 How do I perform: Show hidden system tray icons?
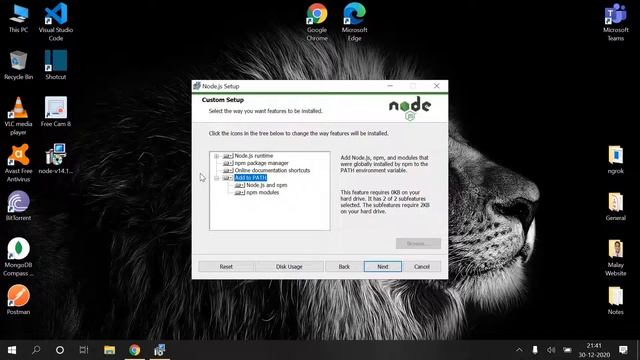click(519, 350)
